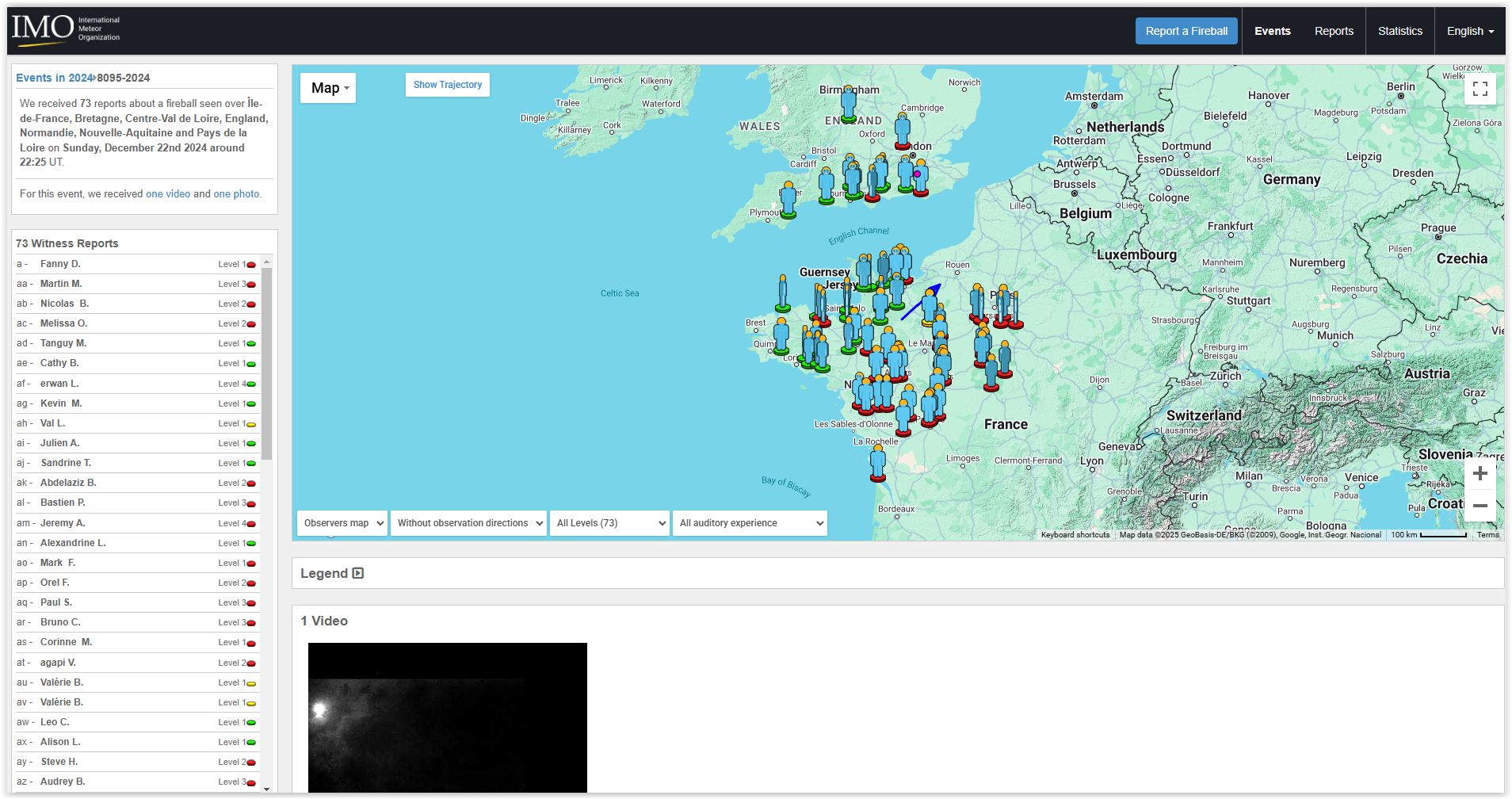Open the Statistics menu item

tap(1399, 31)
